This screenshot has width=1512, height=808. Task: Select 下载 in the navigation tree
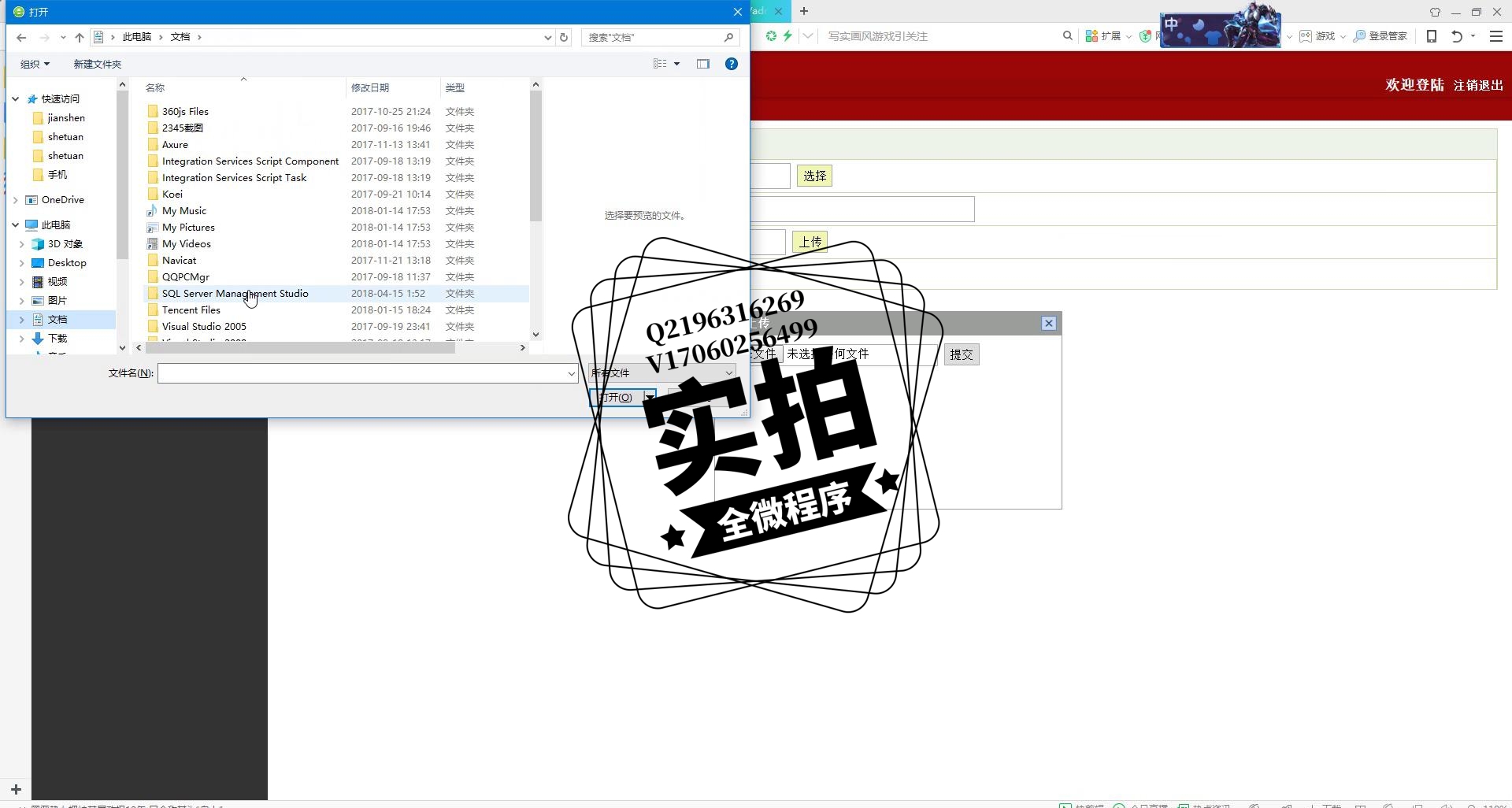pos(57,338)
